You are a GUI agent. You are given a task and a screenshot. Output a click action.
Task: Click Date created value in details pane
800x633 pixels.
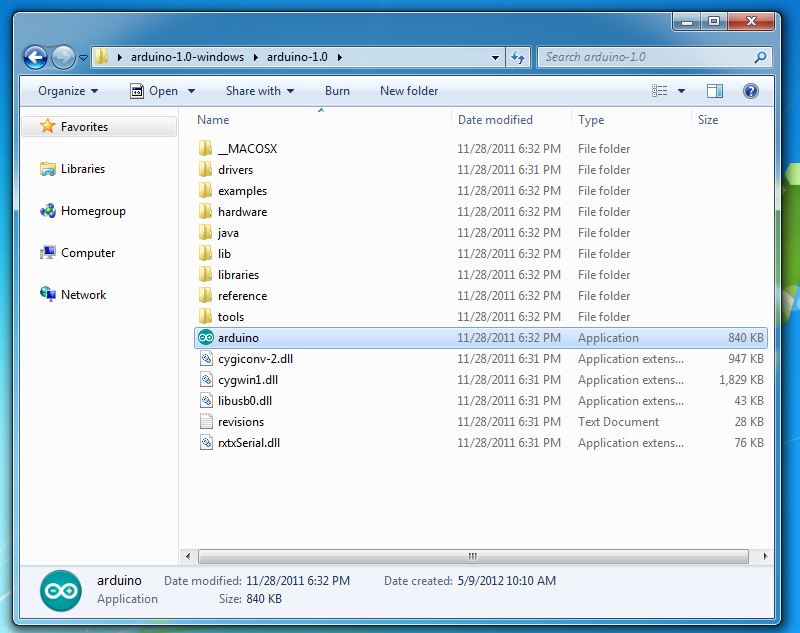[x=507, y=581]
